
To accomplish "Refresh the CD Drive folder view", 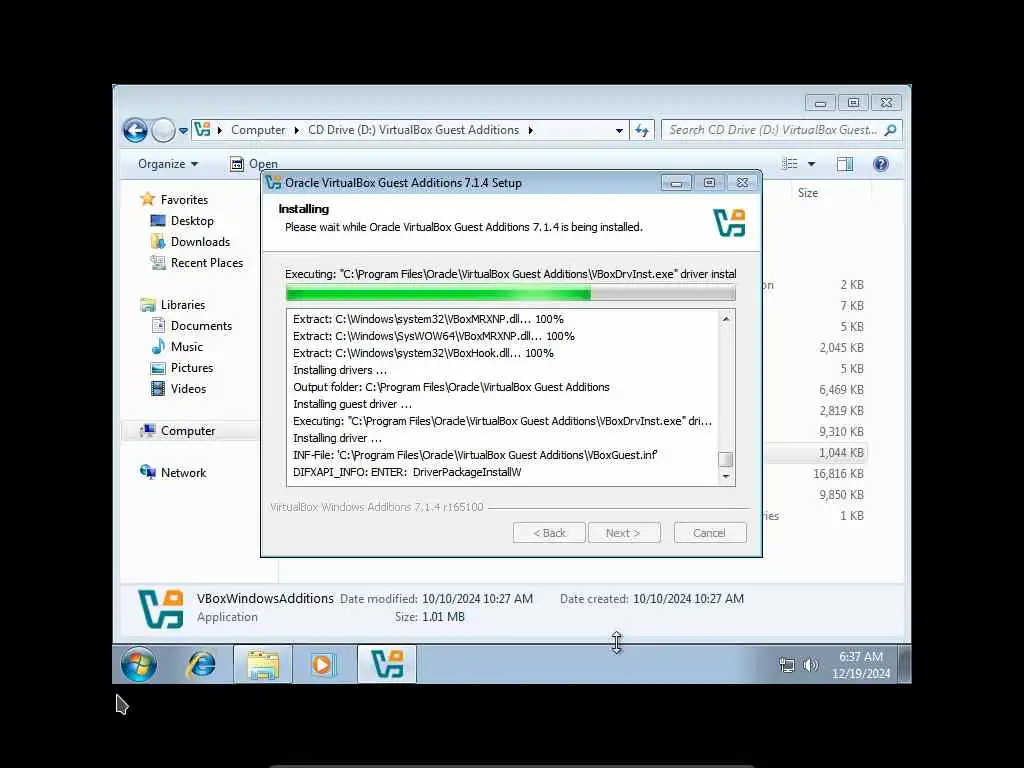I will pyautogui.click(x=642, y=131).
